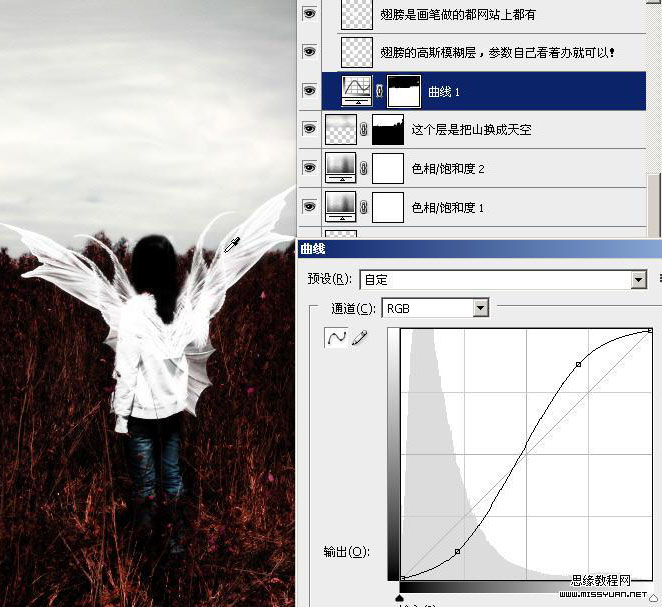The width and height of the screenshot is (662, 607).
Task: Select the black mask of 这个层是把山换成天空 layer
Action: 388,129
